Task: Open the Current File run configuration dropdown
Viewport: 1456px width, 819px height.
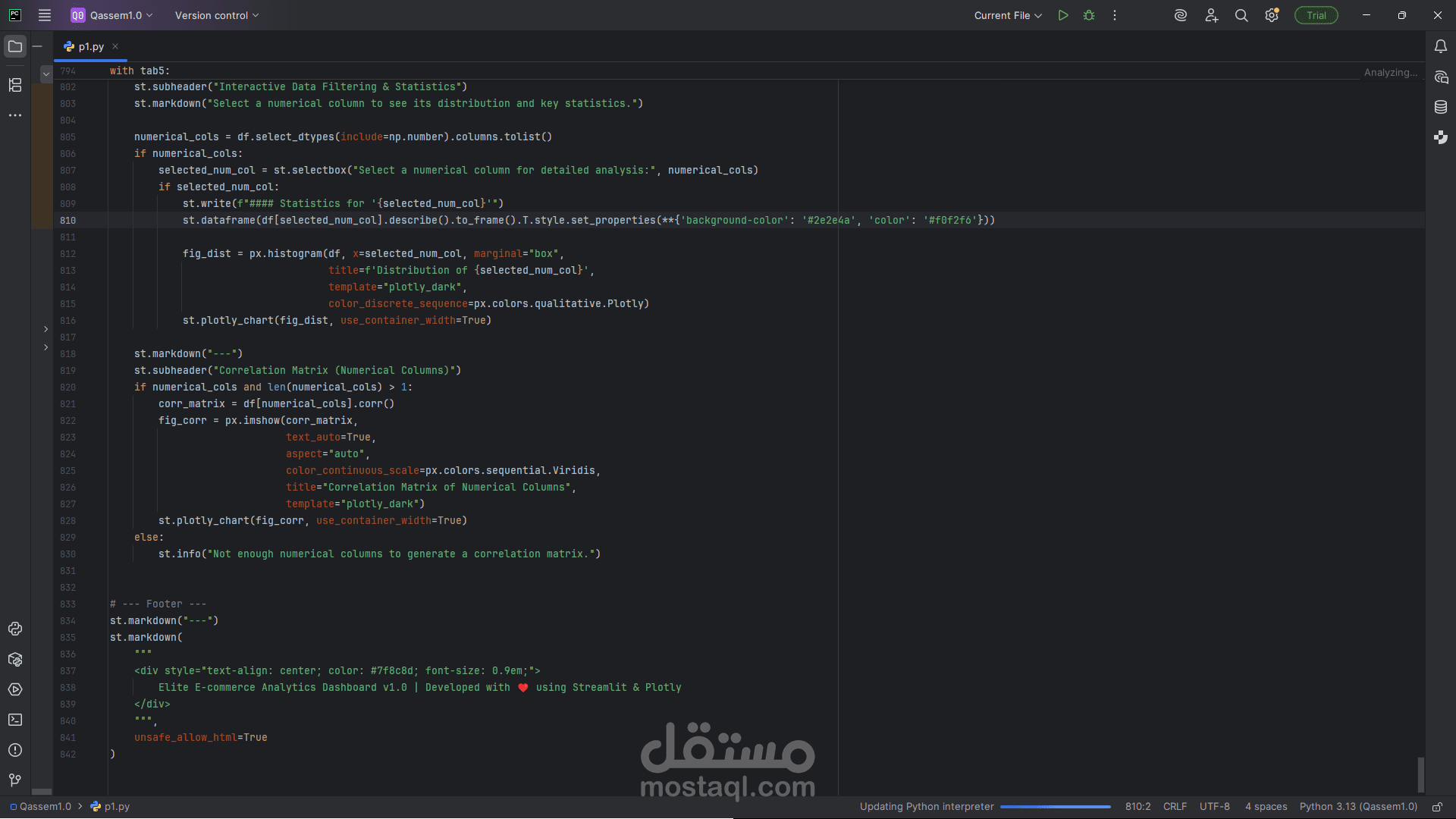Action: [1008, 15]
